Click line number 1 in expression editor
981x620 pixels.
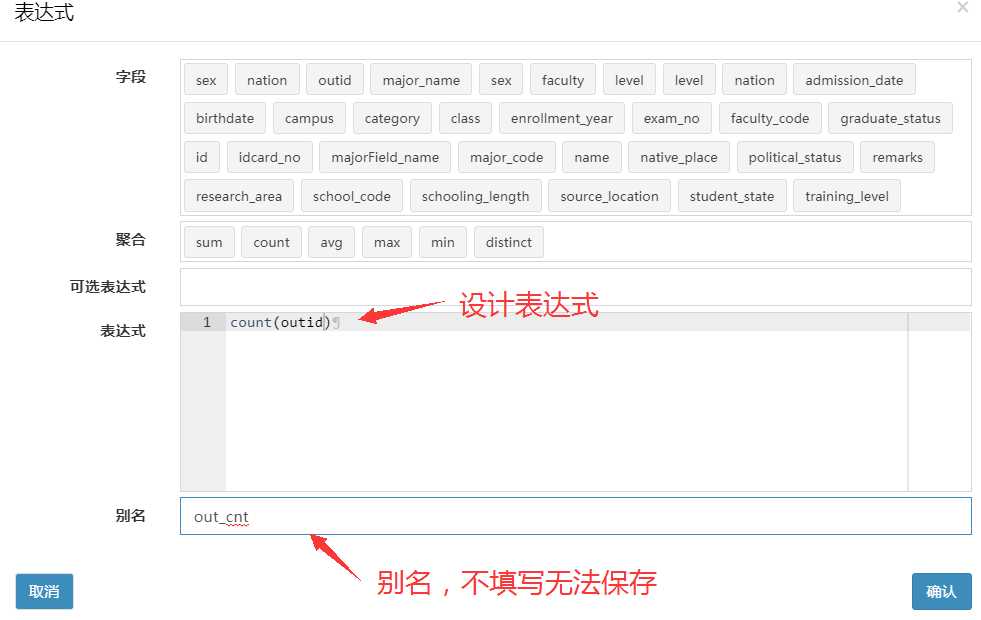click(x=206, y=322)
